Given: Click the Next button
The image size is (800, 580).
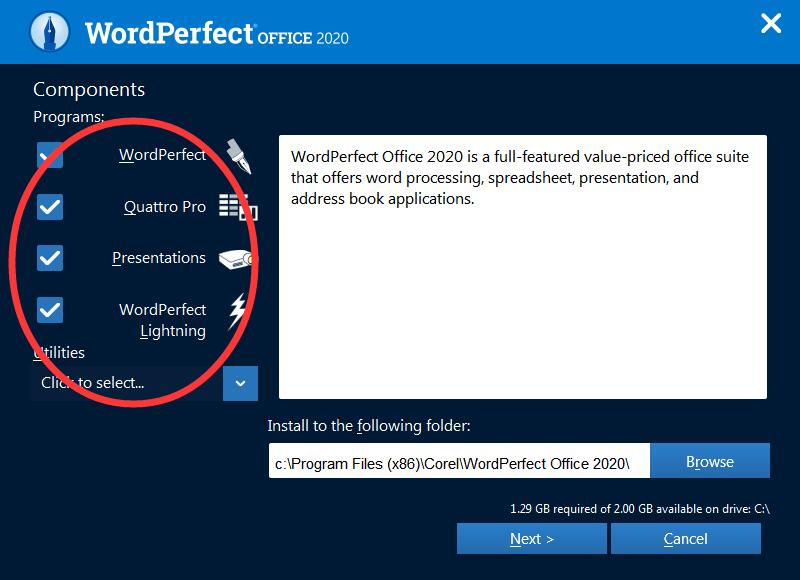Looking at the screenshot, I should click(x=532, y=539).
